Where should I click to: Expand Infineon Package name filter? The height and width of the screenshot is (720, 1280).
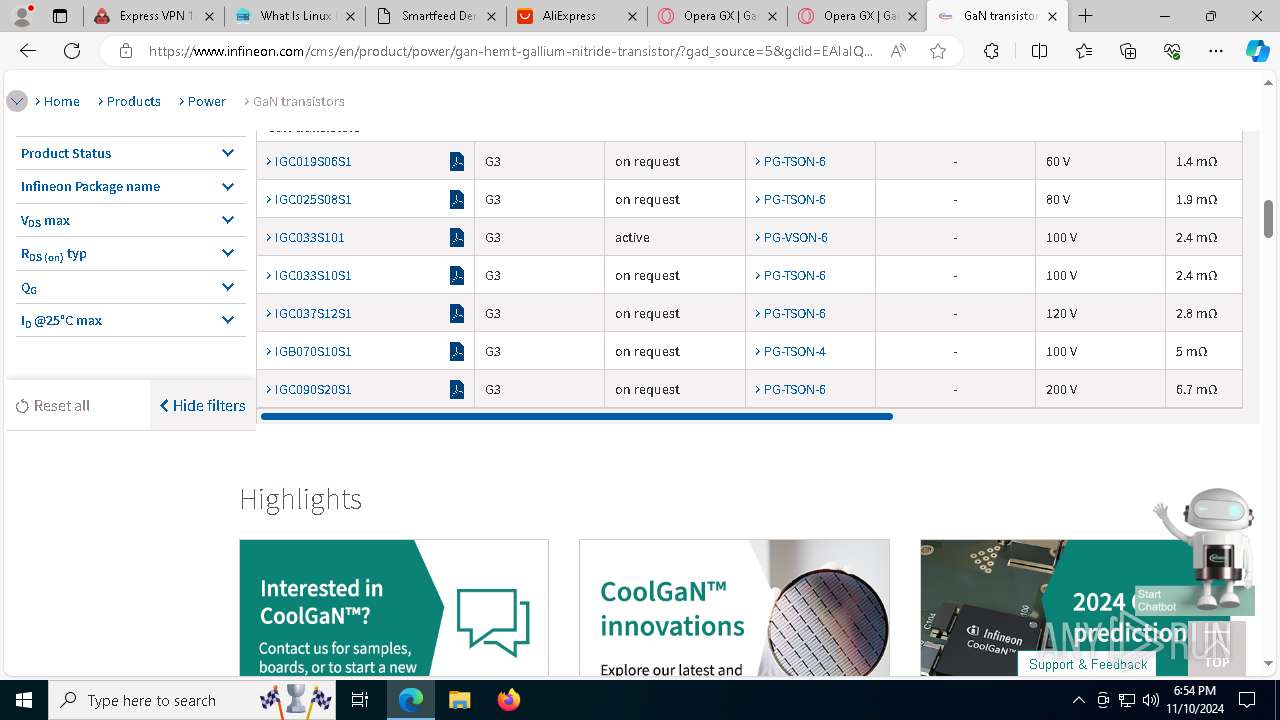pyautogui.click(x=130, y=186)
